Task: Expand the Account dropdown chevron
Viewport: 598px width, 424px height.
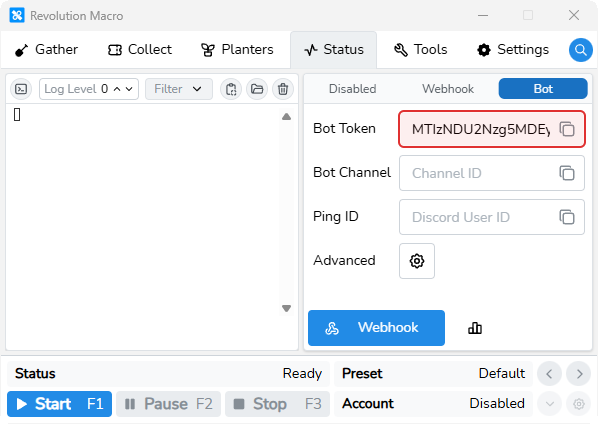Action: pyautogui.click(x=549, y=403)
